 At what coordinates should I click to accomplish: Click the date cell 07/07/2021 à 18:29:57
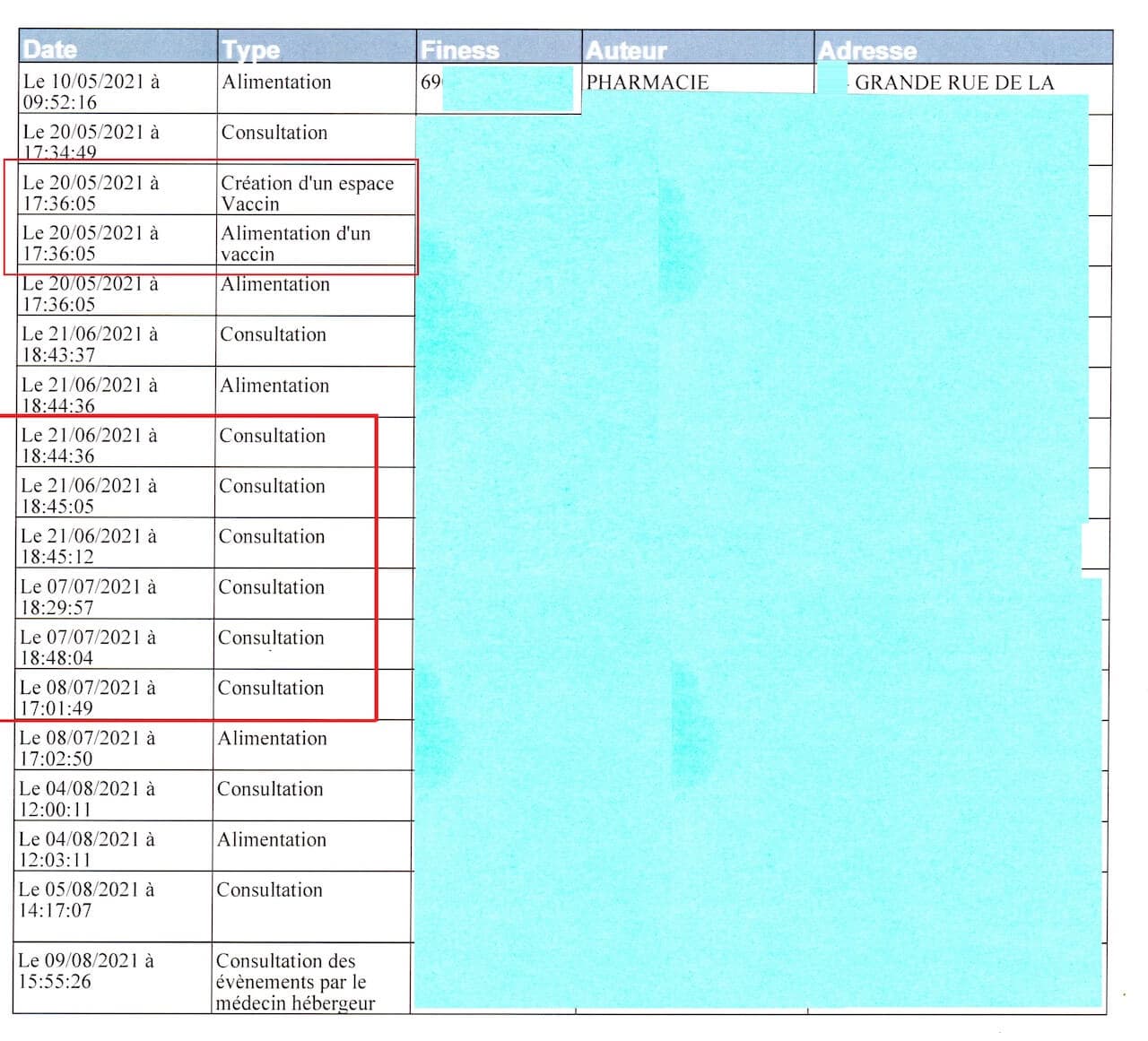coord(88,596)
